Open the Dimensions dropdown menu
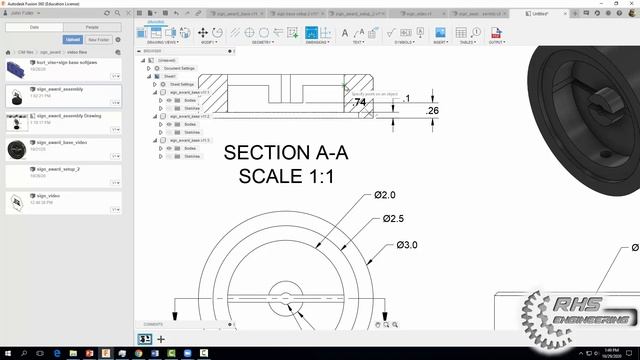 (x=318, y=42)
